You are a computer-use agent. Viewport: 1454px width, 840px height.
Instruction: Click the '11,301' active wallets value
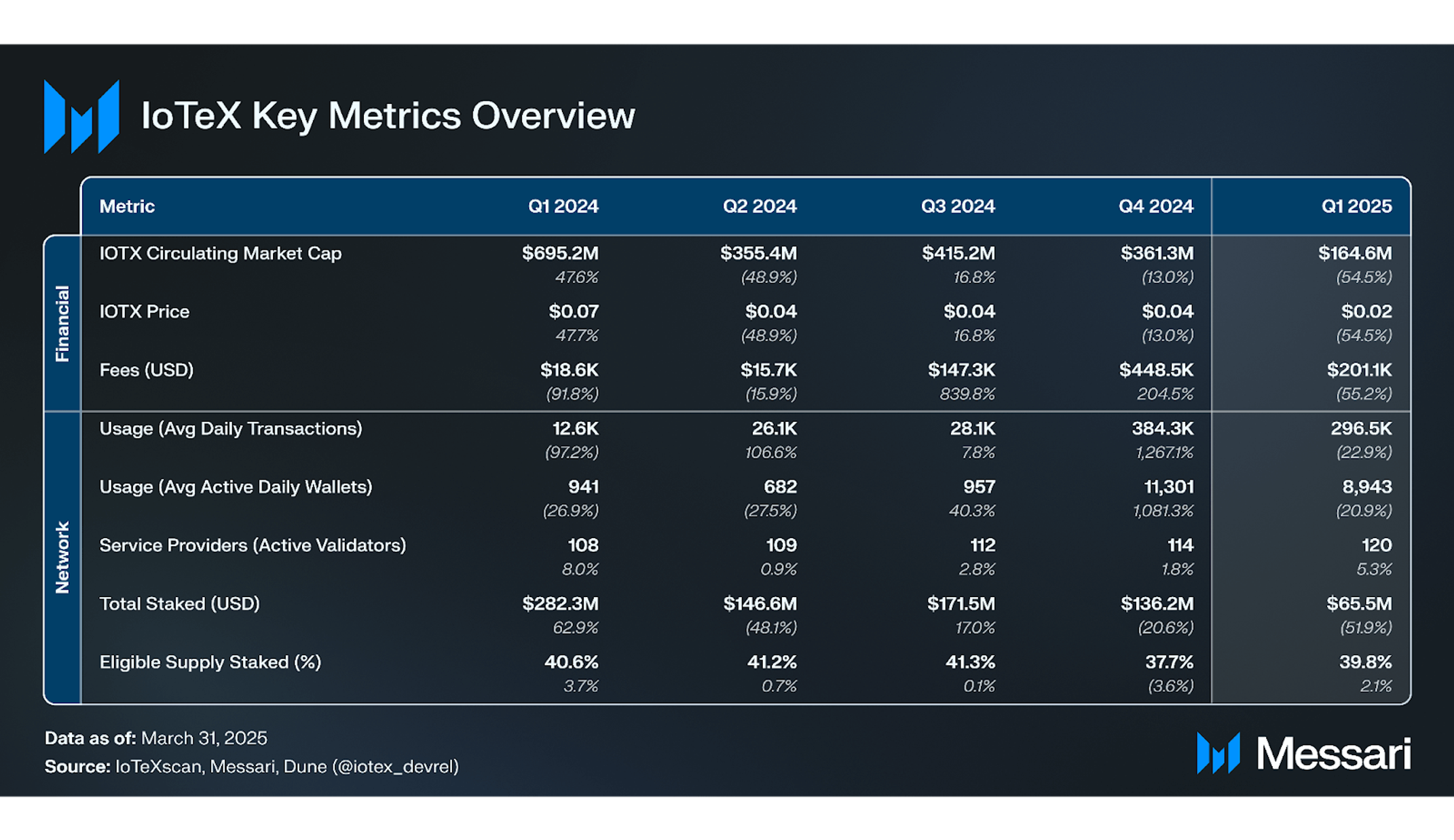[x=1169, y=487]
